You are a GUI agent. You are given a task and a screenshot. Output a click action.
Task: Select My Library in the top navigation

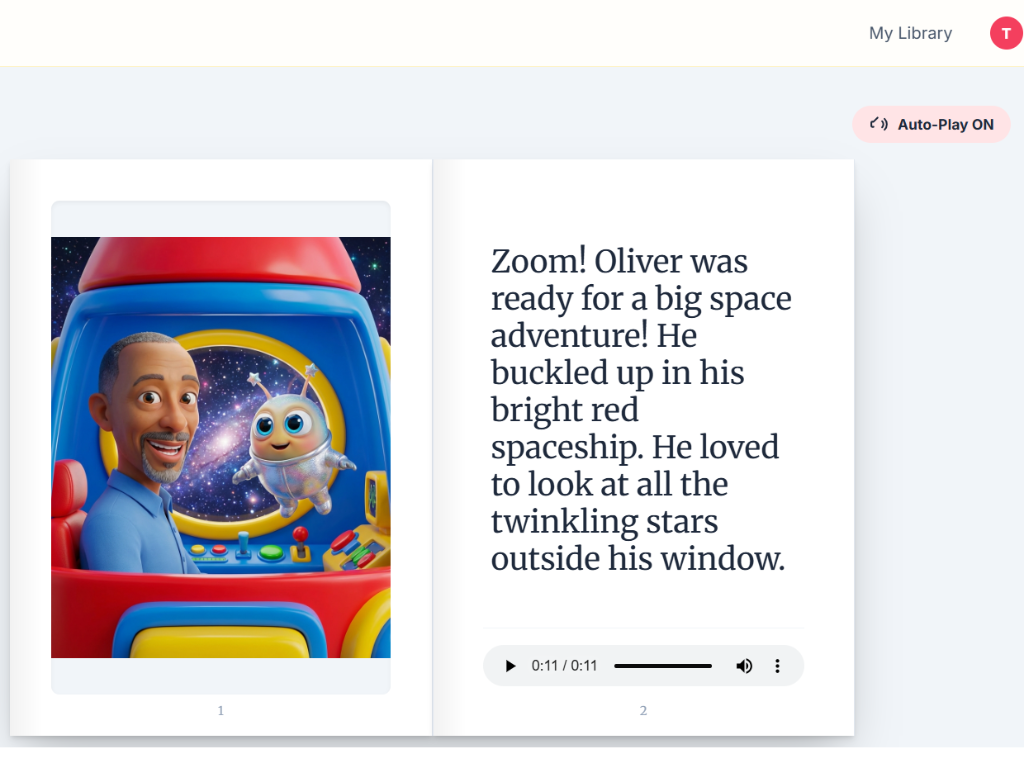tap(909, 32)
